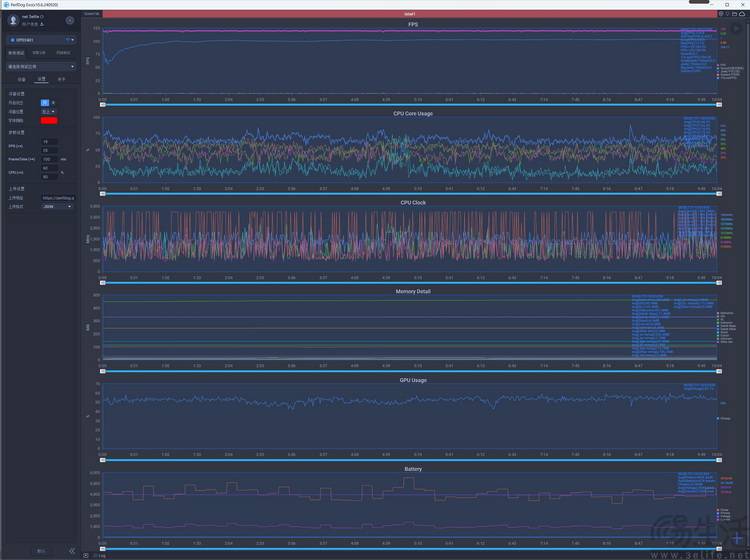750x560 pixels.
Task: Click the default button at bottom of sidebar
Action: point(41,551)
